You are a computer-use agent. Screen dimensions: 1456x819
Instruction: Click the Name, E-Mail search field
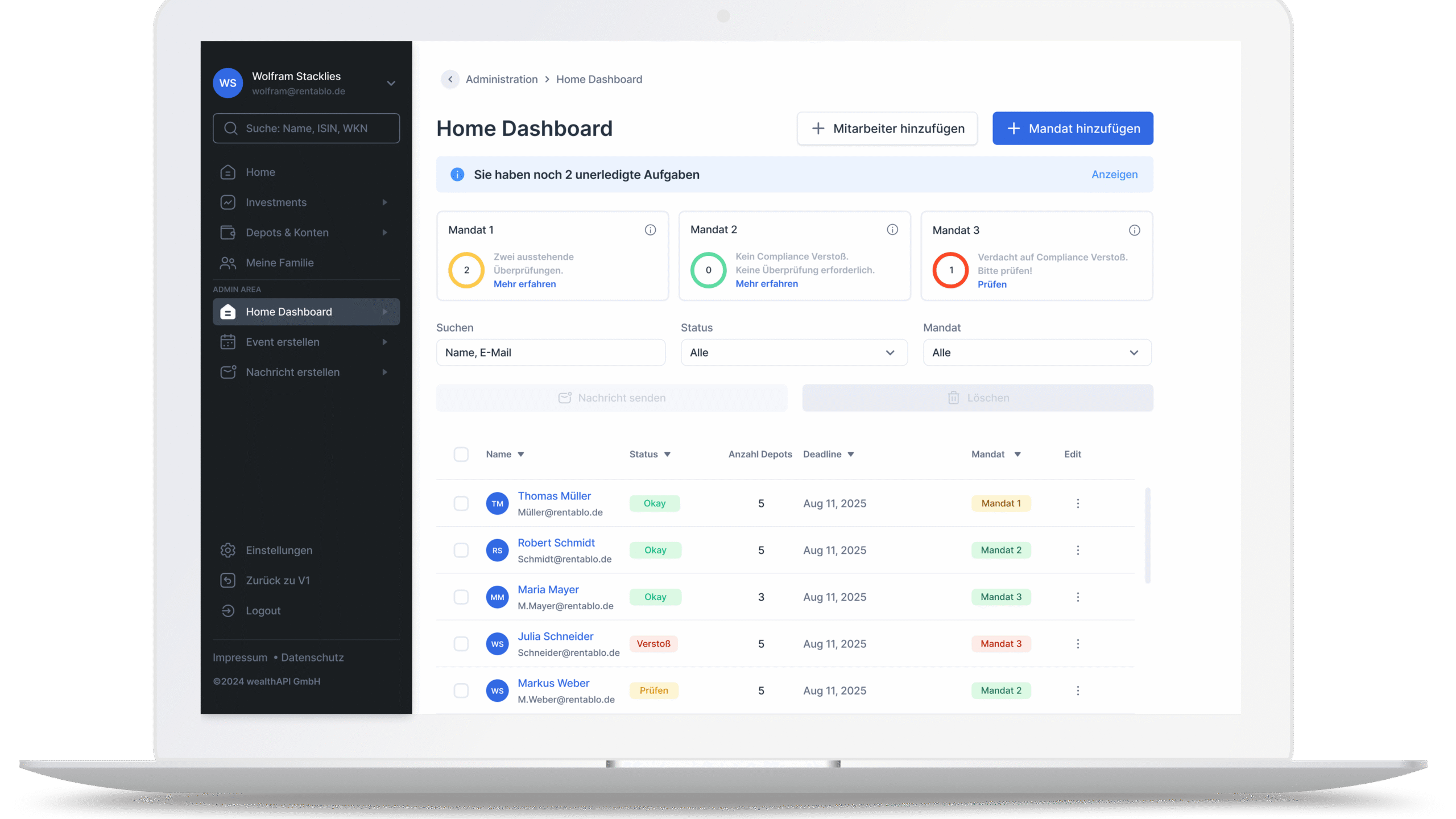(550, 353)
